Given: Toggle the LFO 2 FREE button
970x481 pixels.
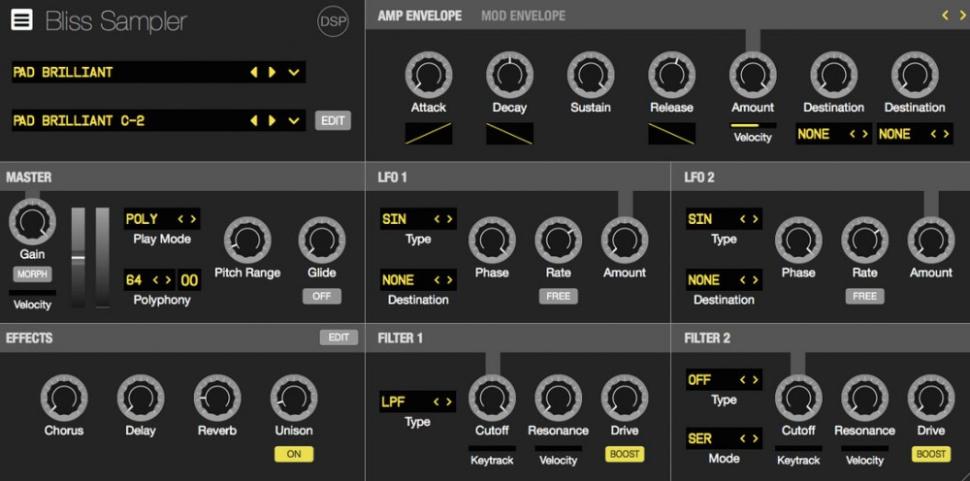Looking at the screenshot, I should coord(865,296).
